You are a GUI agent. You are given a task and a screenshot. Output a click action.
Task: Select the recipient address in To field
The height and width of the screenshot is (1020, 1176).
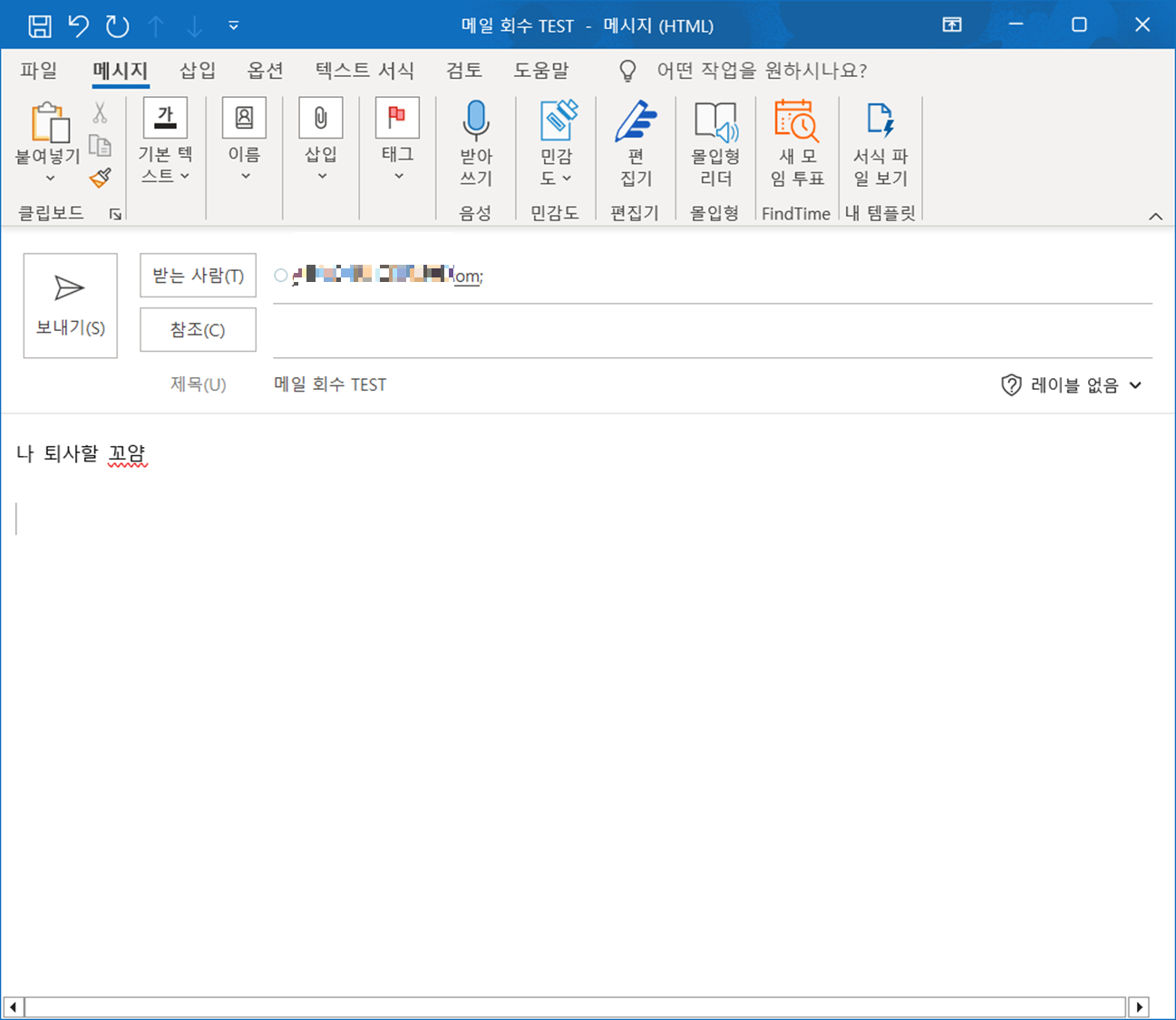(x=387, y=275)
